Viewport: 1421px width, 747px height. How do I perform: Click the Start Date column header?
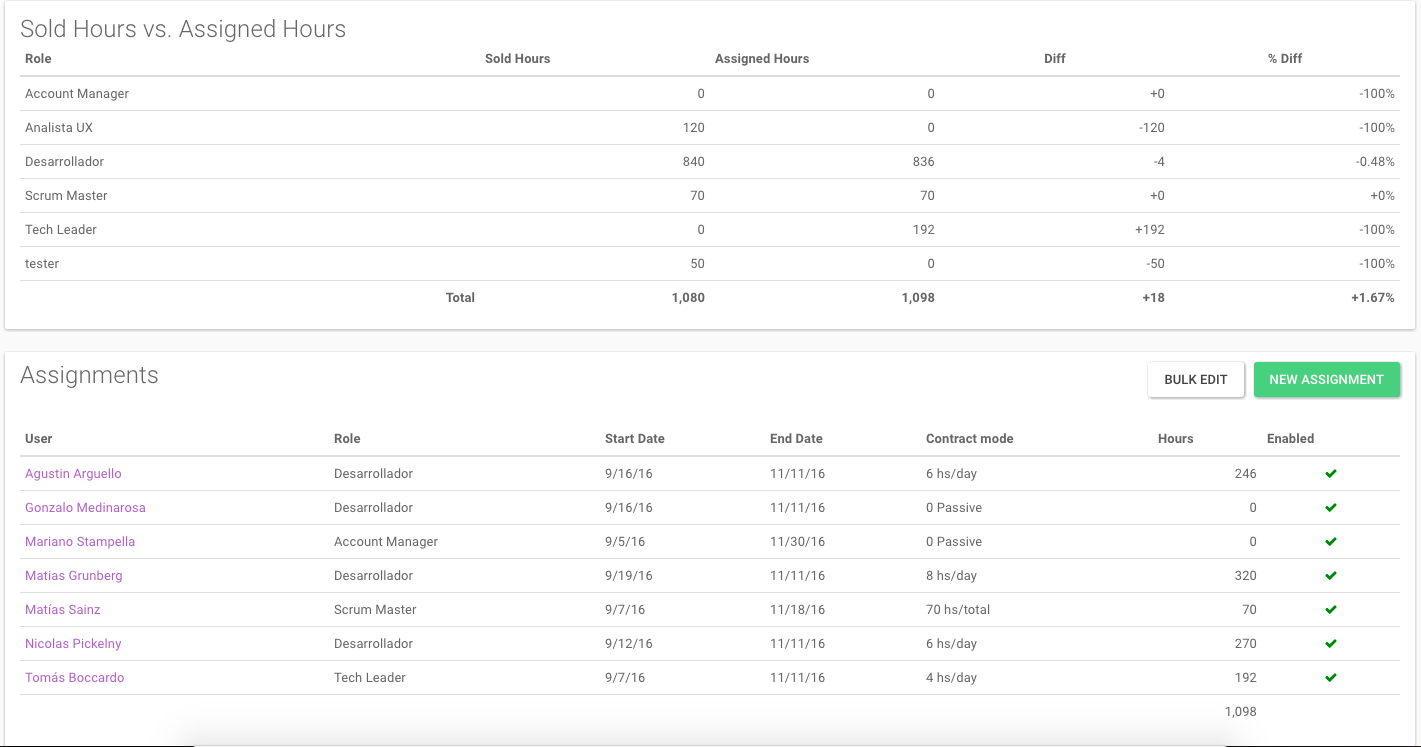[634, 439]
